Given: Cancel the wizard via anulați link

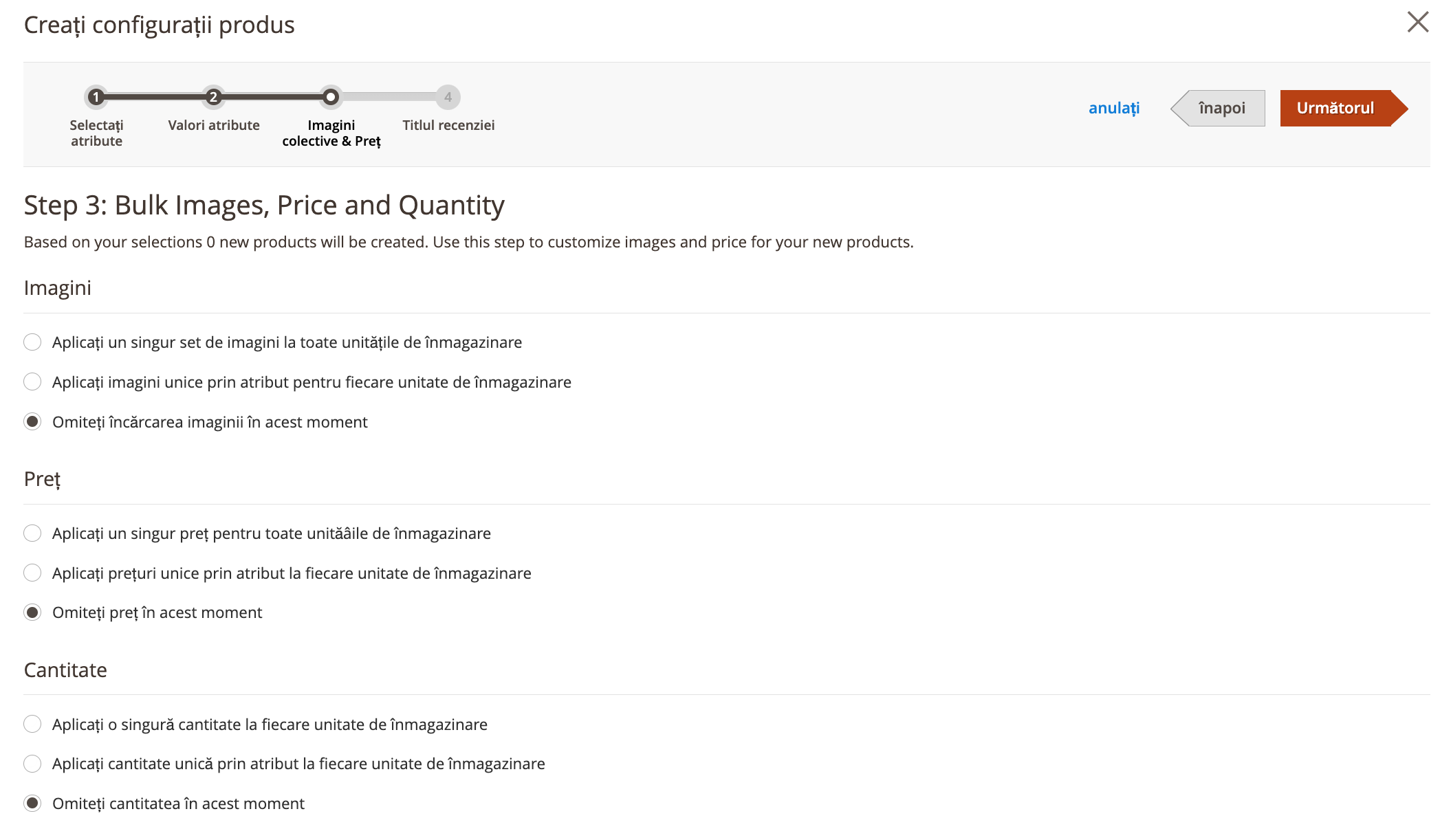Looking at the screenshot, I should click(1114, 108).
